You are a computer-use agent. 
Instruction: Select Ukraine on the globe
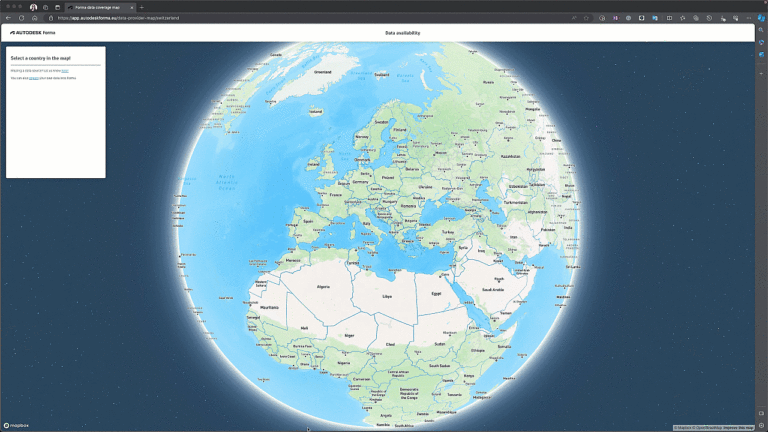click(x=425, y=187)
